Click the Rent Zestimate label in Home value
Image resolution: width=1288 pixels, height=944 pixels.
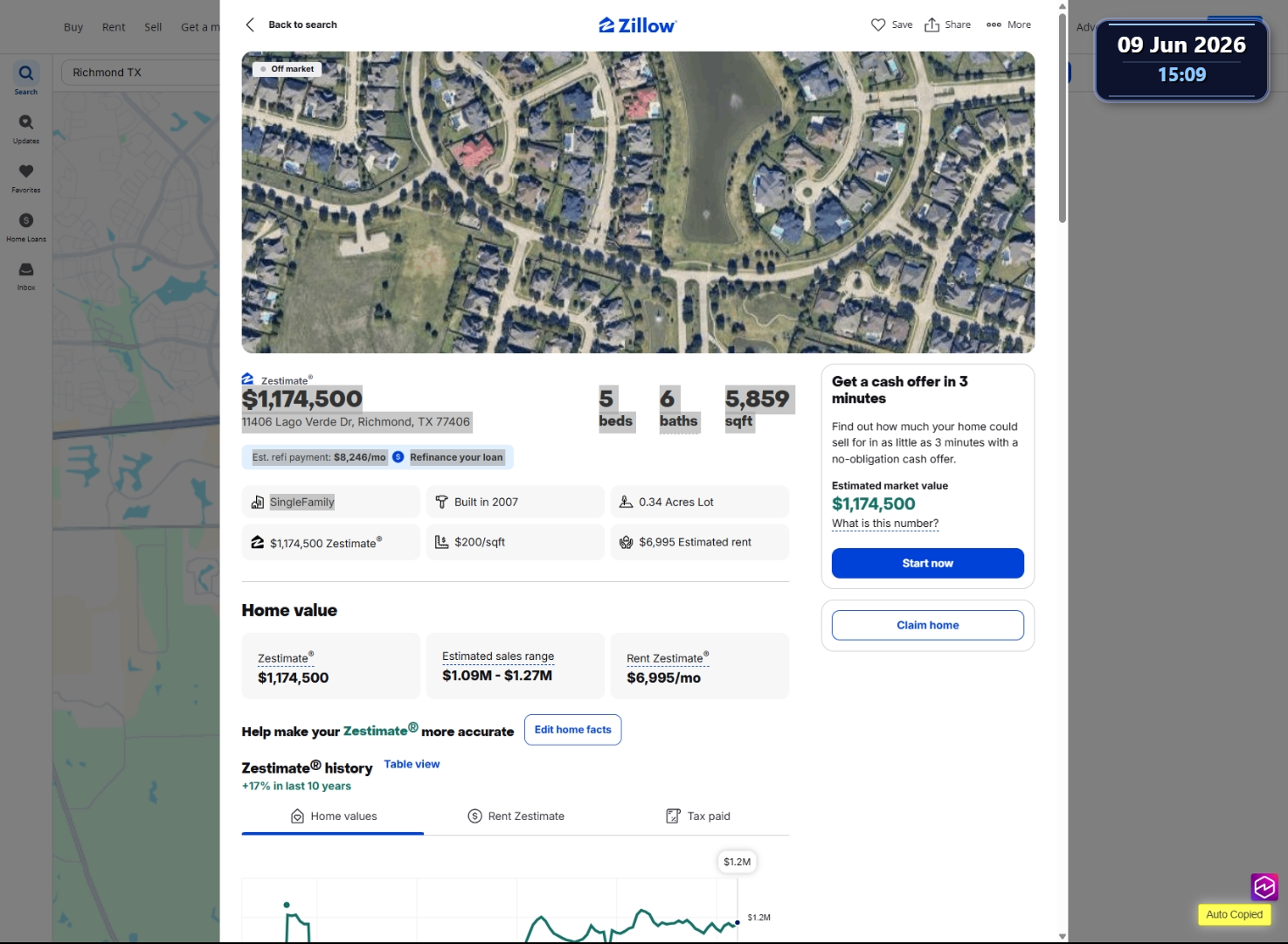click(x=668, y=658)
